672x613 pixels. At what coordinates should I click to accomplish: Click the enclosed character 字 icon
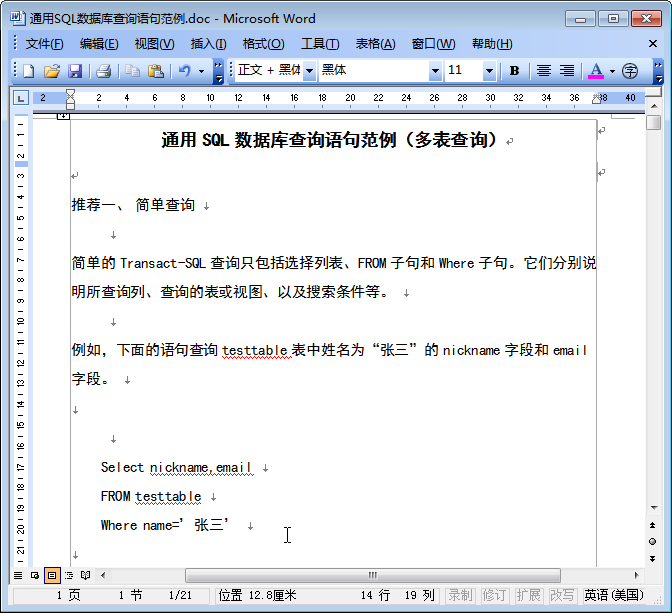tap(630, 71)
